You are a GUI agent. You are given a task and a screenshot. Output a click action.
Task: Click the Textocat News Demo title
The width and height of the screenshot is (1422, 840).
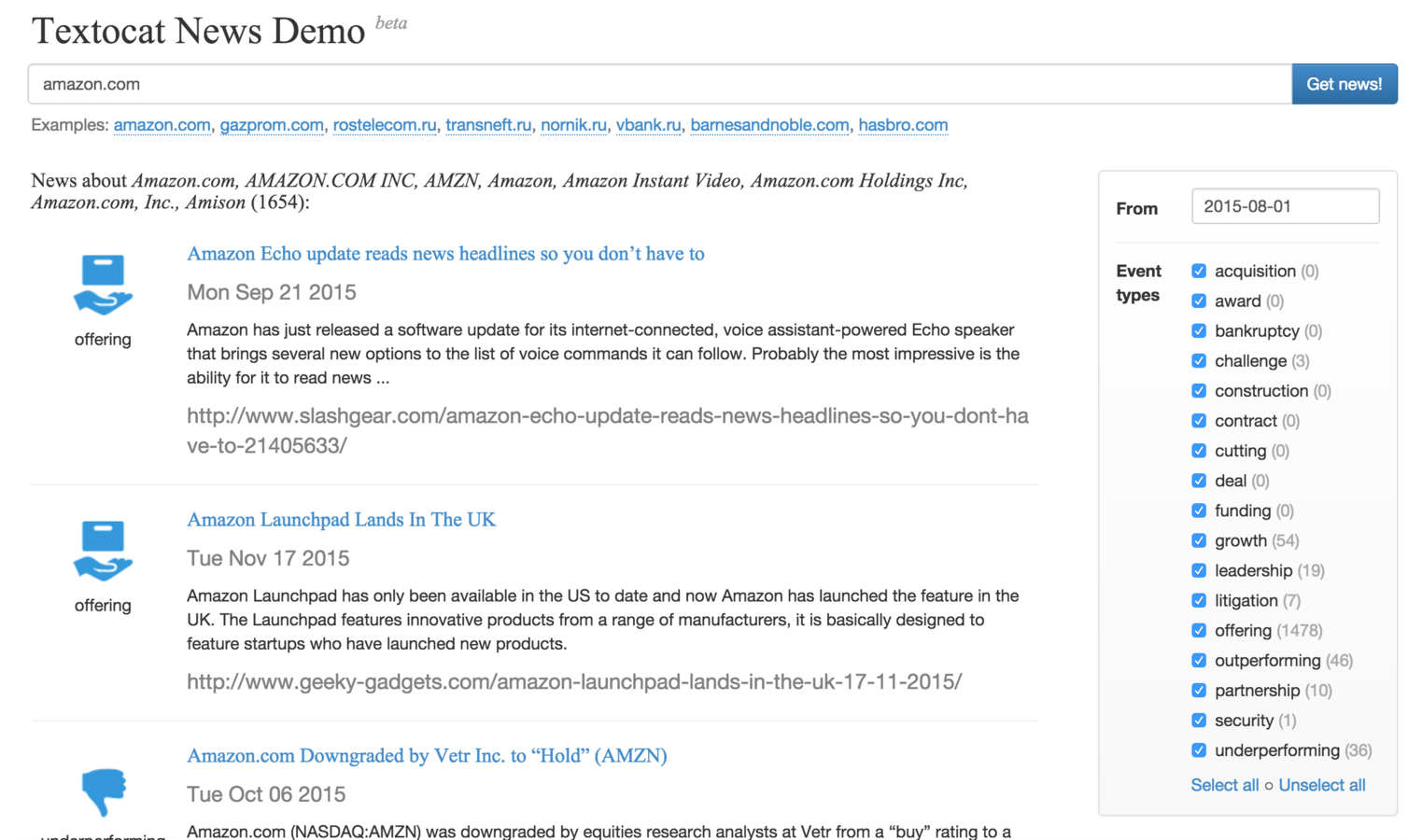click(x=198, y=31)
